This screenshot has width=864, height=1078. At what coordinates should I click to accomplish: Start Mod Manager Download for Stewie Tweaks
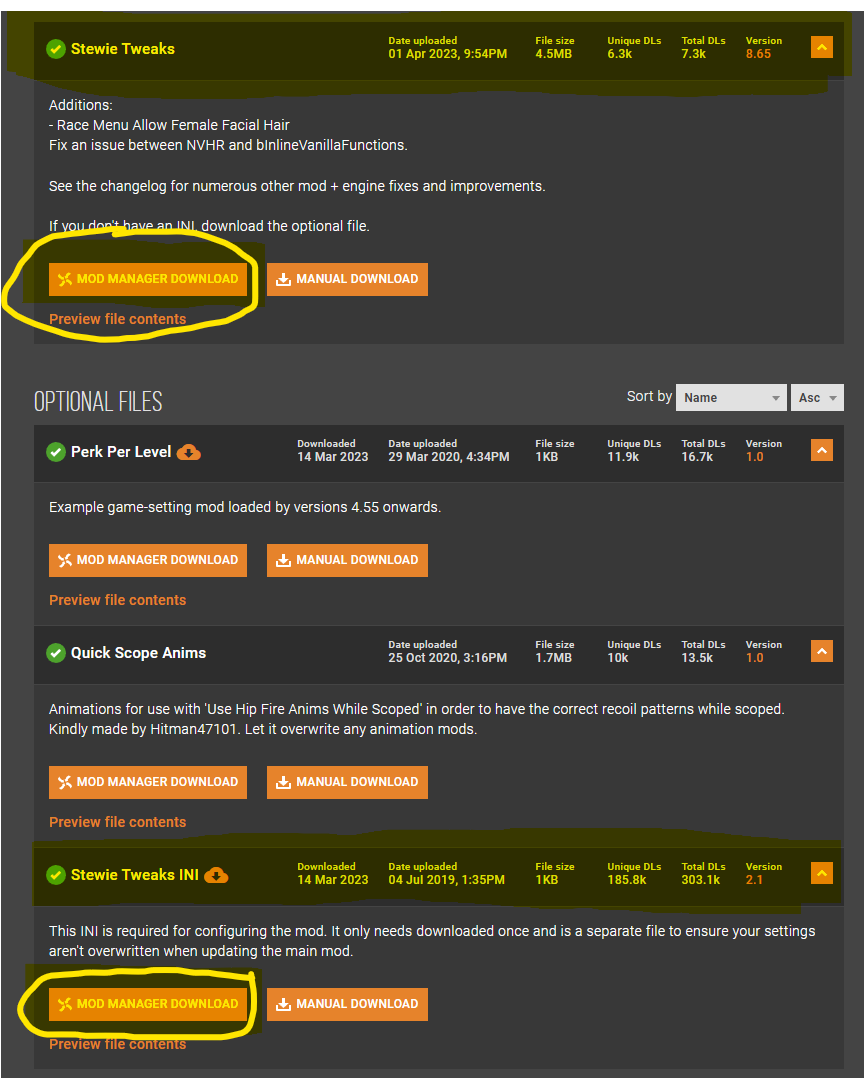[148, 279]
